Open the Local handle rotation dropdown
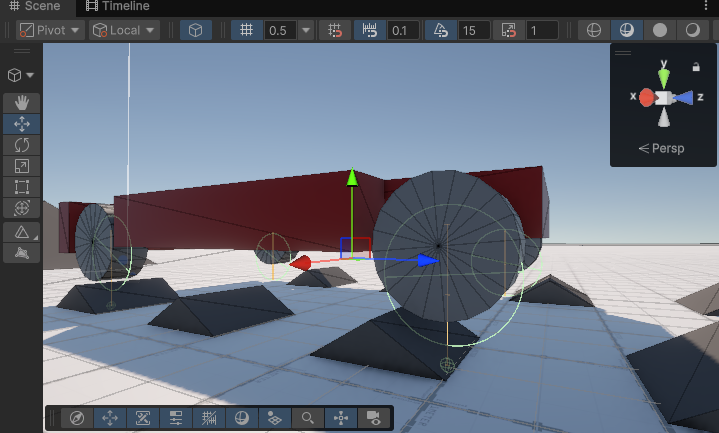Screen dimensions: 719x433 pos(124,30)
